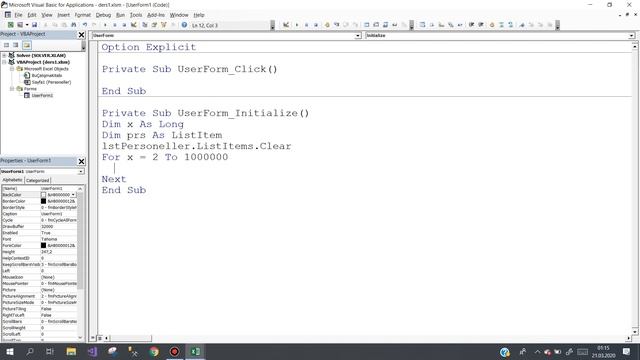Toggle Design Mode on the Standard toolbar
This screenshot has height=360, width=640.
click(133, 25)
